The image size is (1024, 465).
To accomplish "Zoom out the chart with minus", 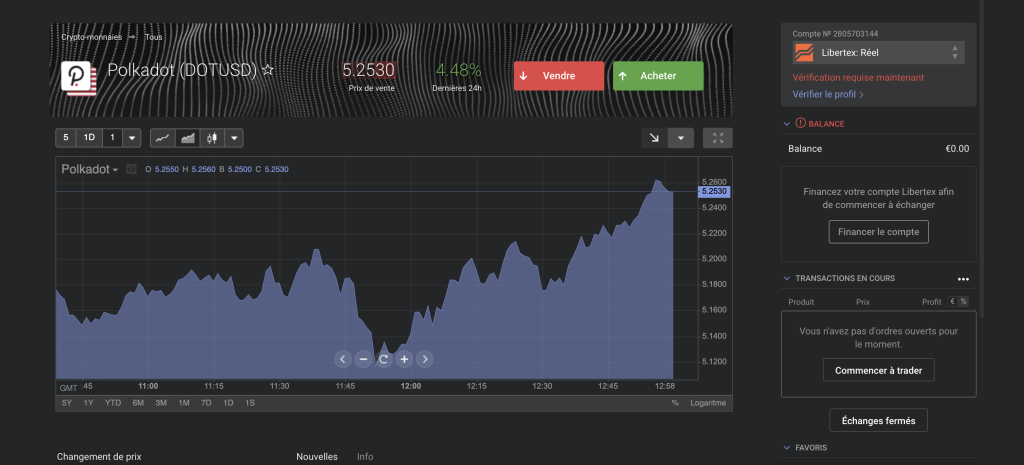I will [x=364, y=359].
